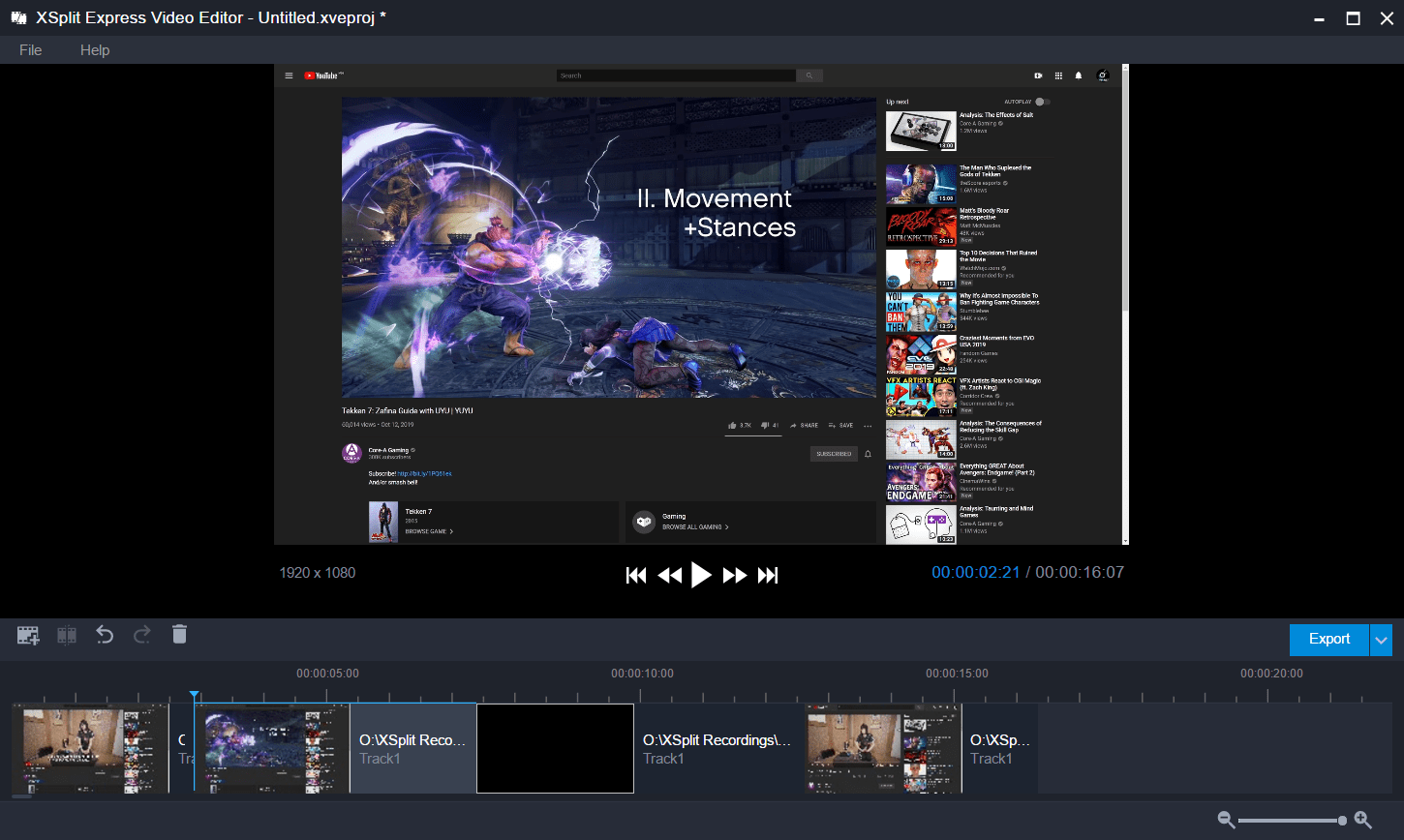Open the File menu

(30, 49)
